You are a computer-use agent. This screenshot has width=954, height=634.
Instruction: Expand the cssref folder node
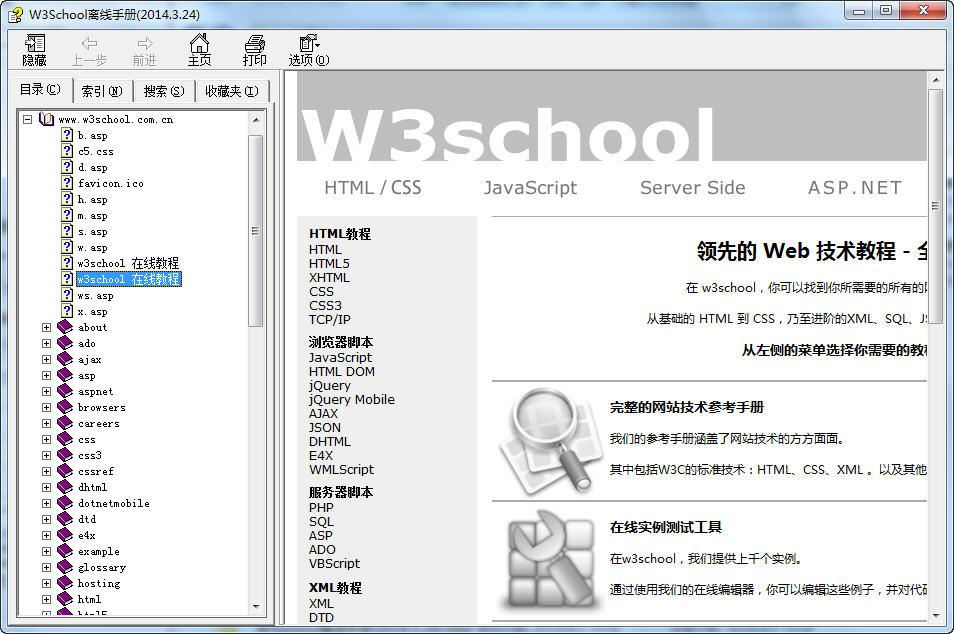[x=46, y=471]
